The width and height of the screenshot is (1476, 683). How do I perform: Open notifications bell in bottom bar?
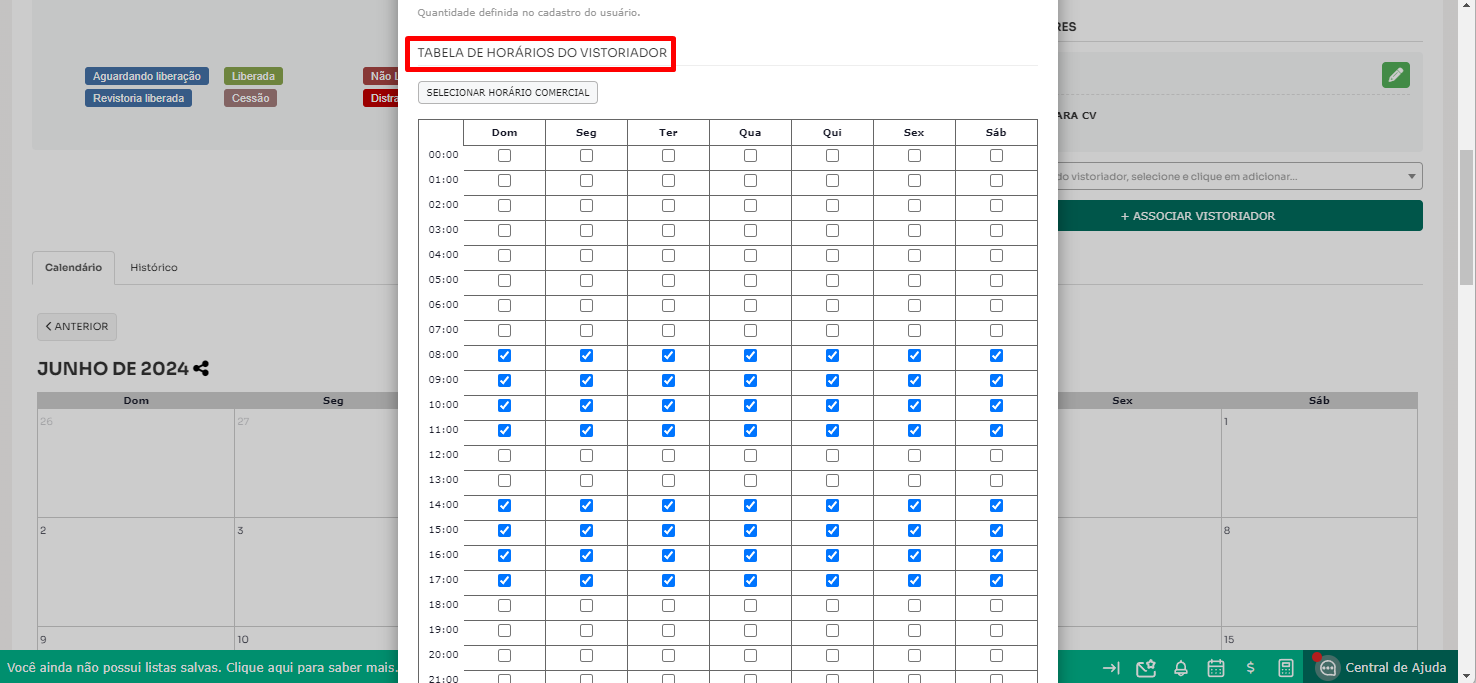pos(1181,668)
